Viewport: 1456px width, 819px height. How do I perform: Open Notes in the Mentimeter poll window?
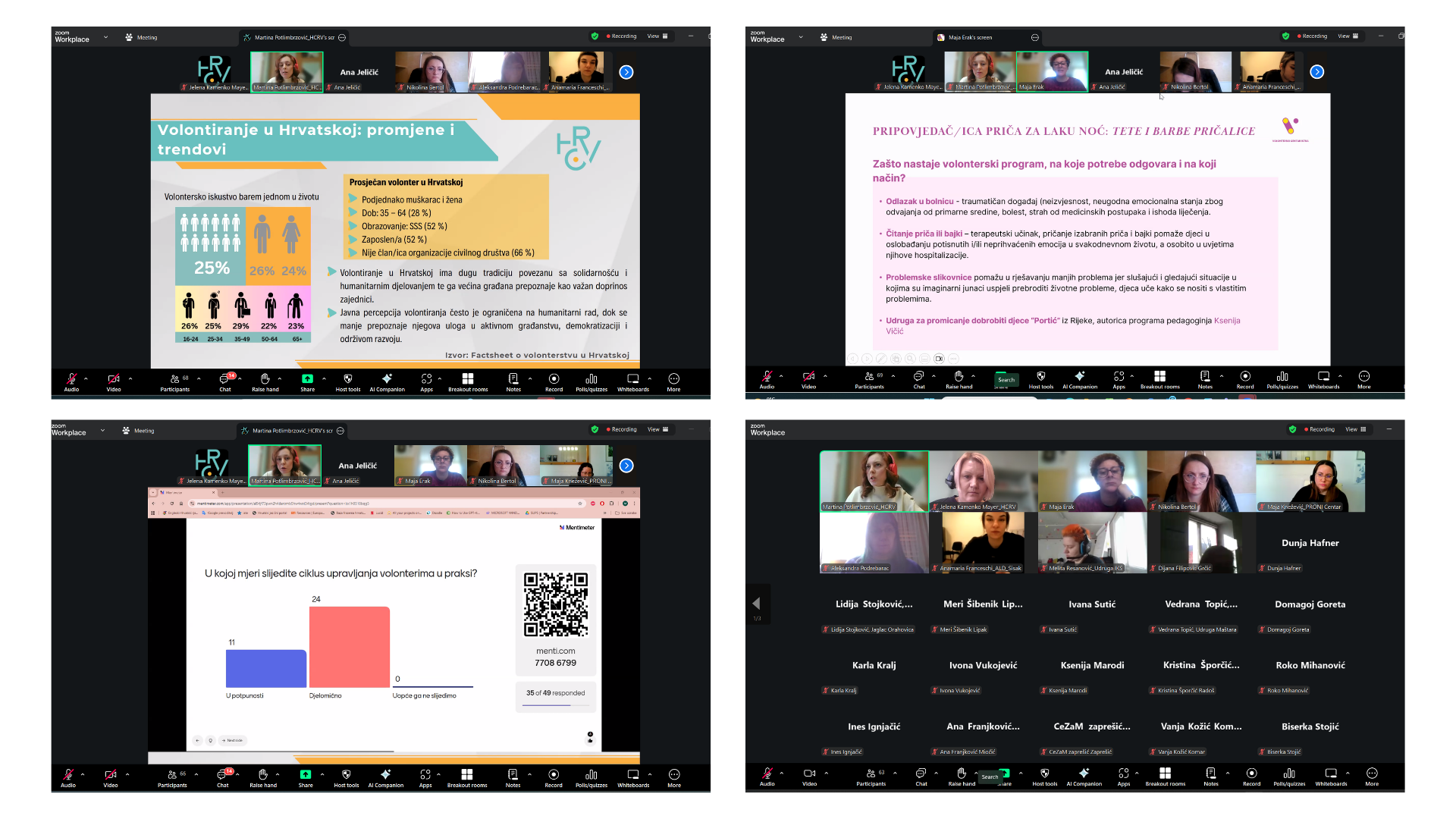tap(513, 777)
